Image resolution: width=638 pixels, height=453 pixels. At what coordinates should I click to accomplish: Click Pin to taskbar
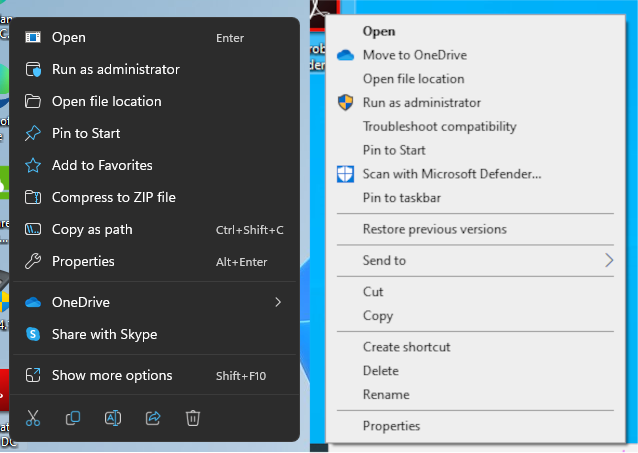click(x=401, y=198)
